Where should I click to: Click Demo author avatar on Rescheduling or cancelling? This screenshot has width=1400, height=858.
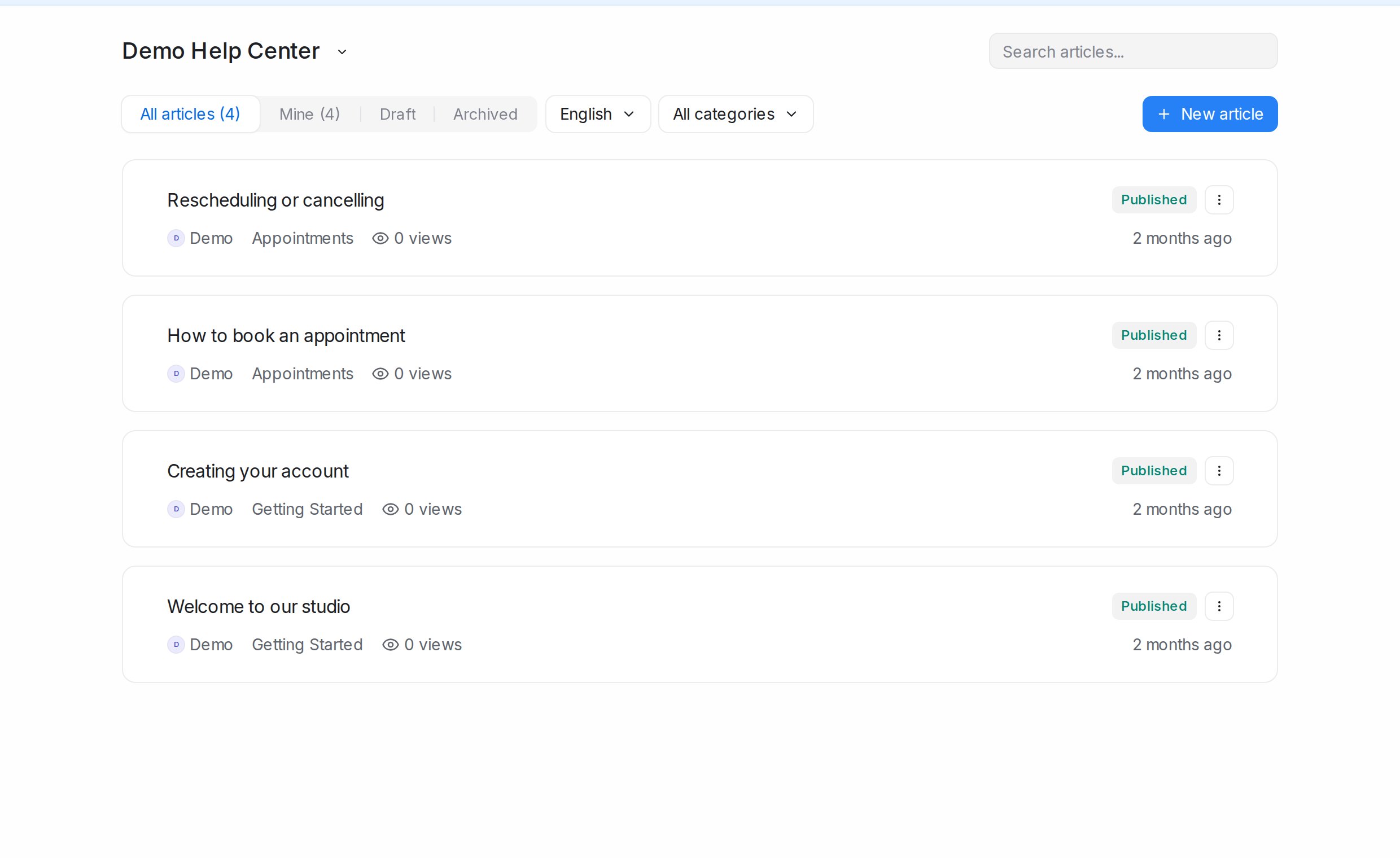coord(176,238)
